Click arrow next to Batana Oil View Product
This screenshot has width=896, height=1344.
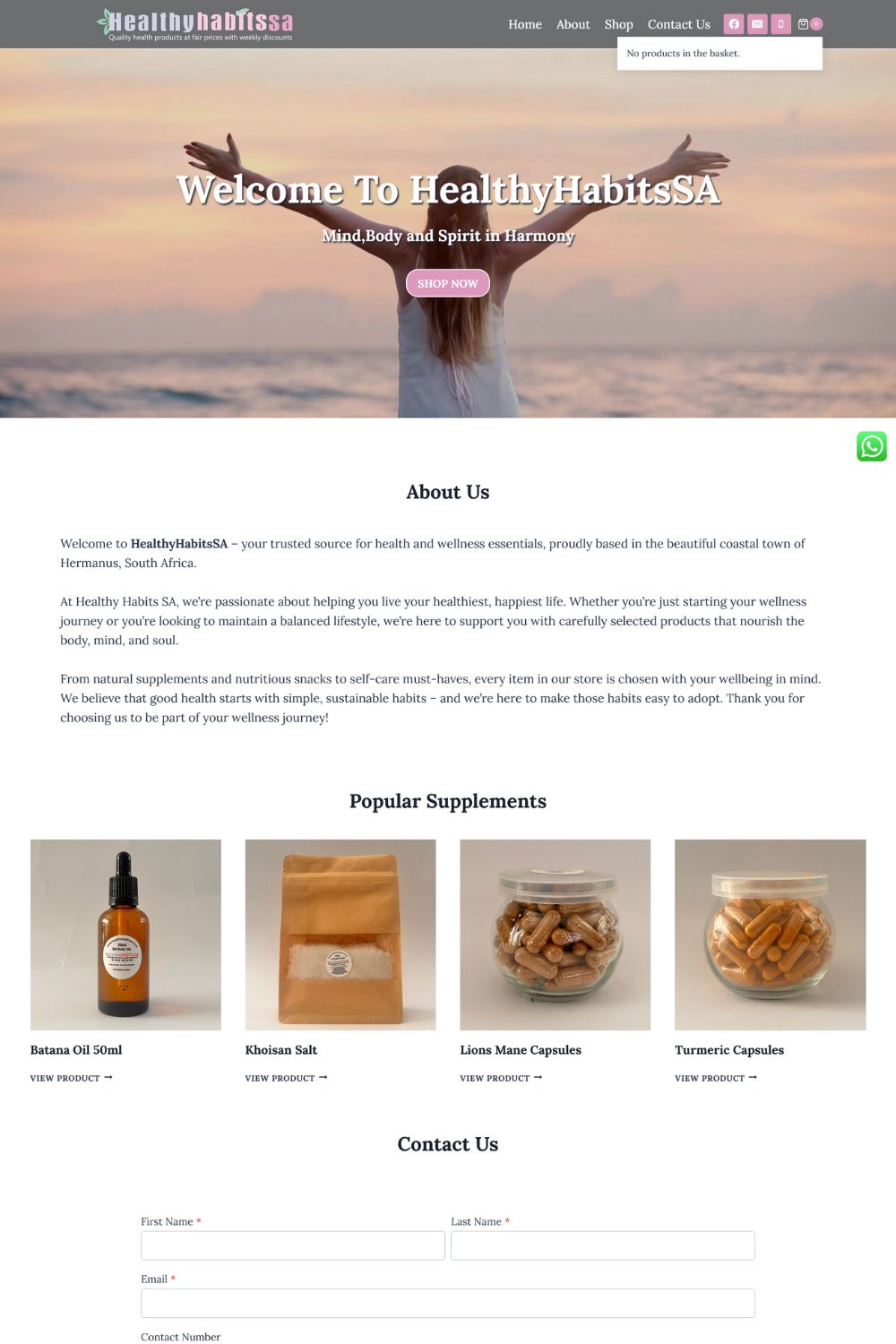point(108,1077)
